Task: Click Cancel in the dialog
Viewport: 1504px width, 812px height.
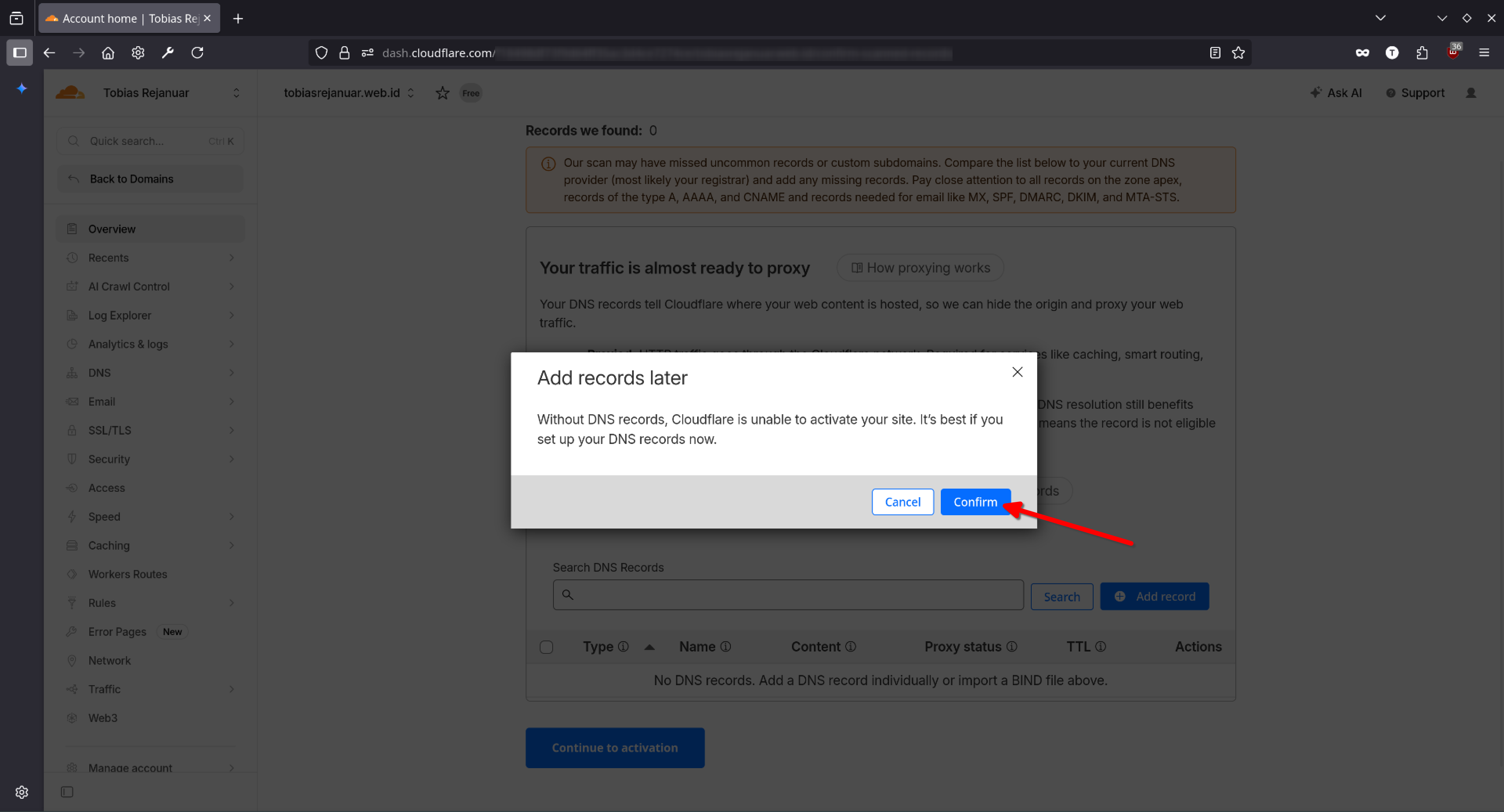Action: coord(902,502)
